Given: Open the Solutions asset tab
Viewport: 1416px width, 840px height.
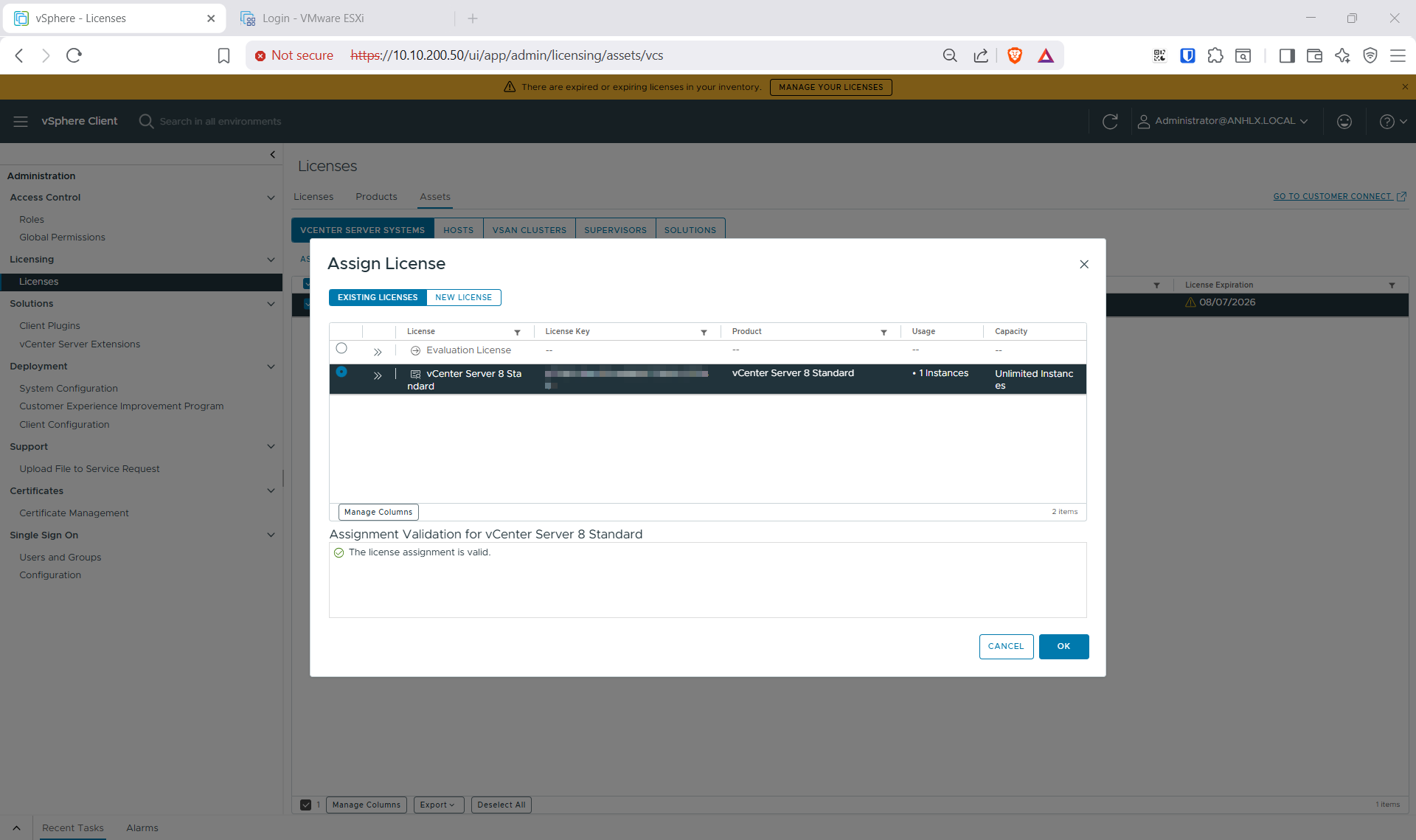Looking at the screenshot, I should pyautogui.click(x=690, y=230).
